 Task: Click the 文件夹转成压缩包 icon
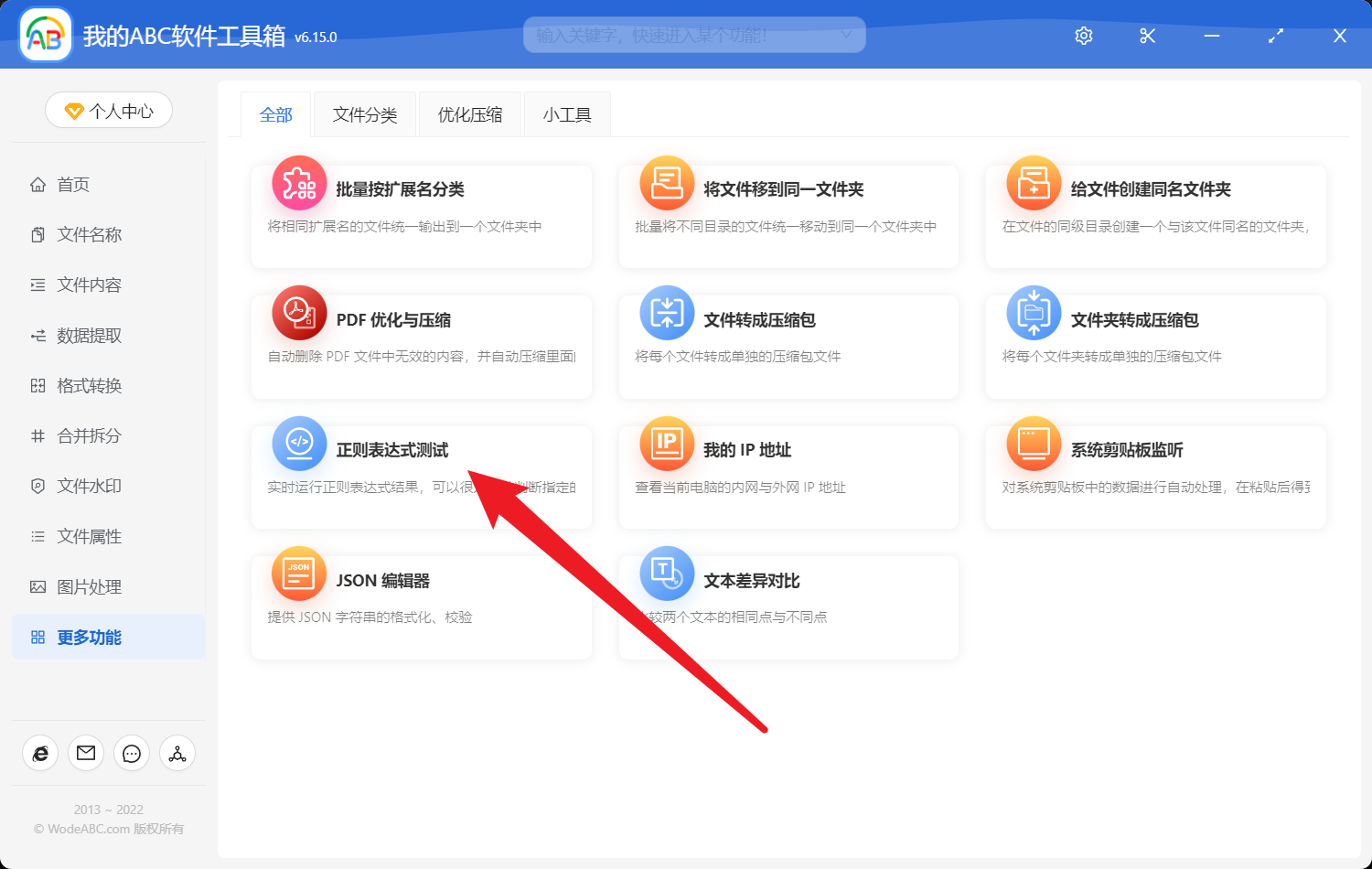point(1033,313)
